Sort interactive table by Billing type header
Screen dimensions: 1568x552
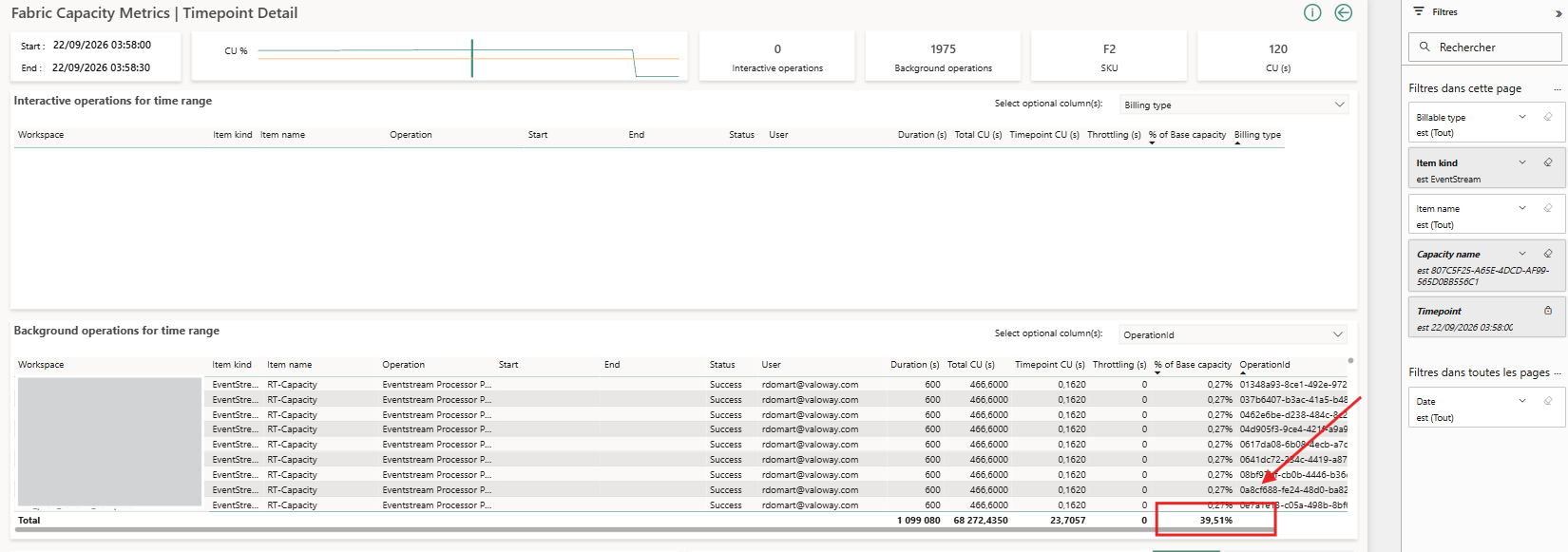coord(1257,135)
